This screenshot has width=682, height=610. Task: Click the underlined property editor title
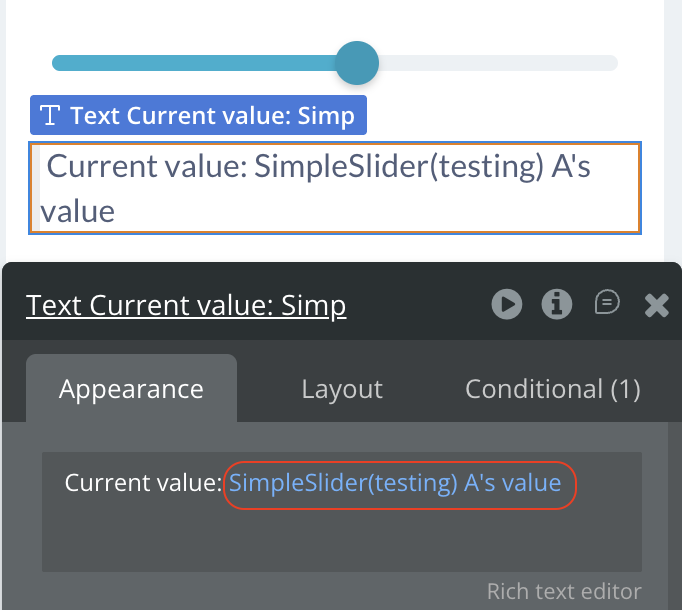pyautogui.click(x=186, y=305)
